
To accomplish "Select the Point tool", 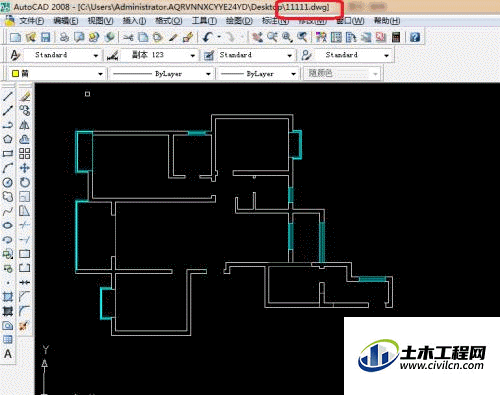I will pos(8,283).
